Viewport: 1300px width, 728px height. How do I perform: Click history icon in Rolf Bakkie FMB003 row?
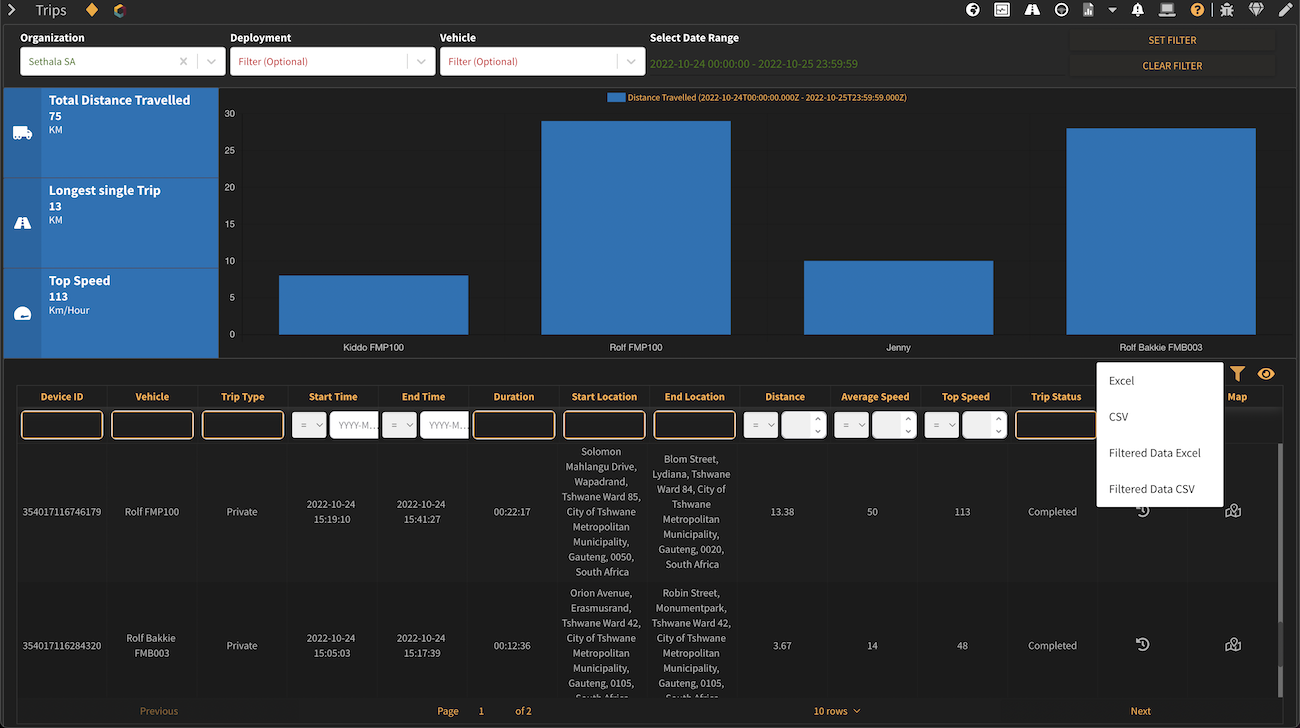[1142, 645]
